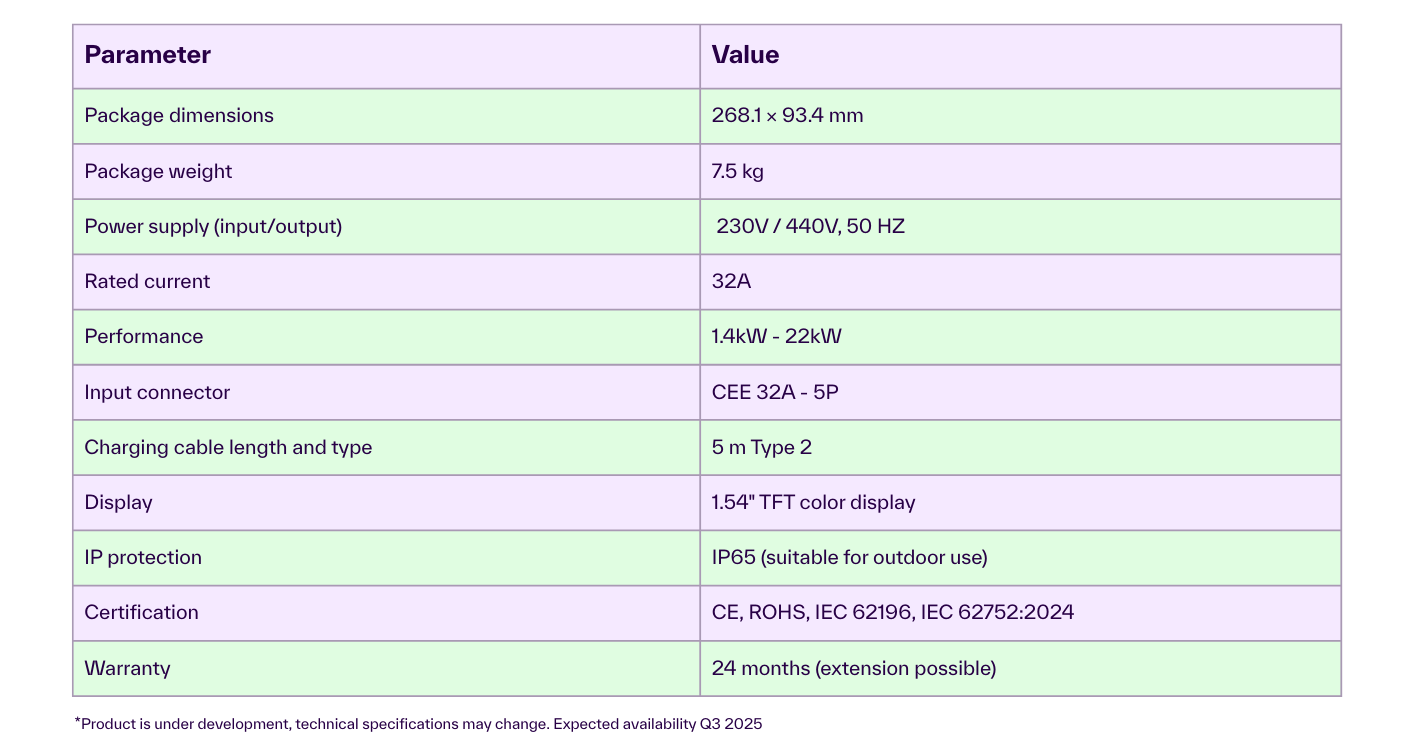This screenshot has width=1414, height=748.
Task: Click the Input connector label
Action: pyautogui.click(x=157, y=393)
